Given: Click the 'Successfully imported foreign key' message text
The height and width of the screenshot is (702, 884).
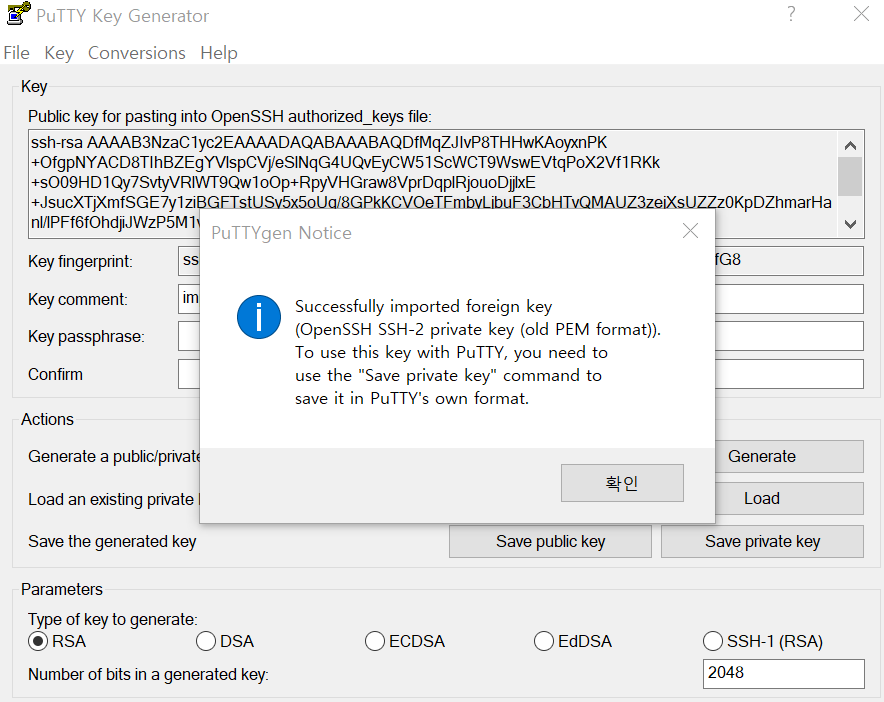Looking at the screenshot, I should coord(423,306).
